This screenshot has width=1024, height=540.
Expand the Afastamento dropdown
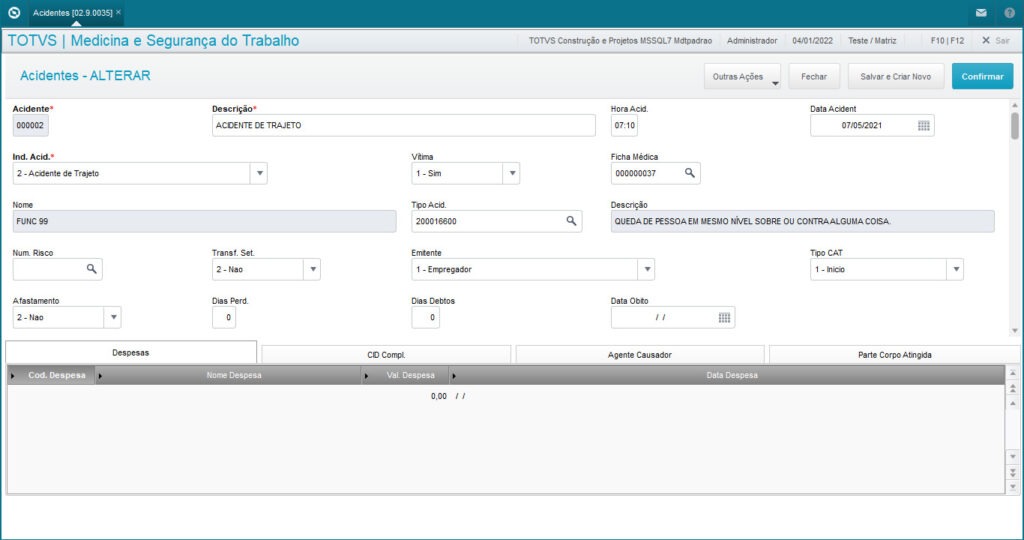(113, 317)
